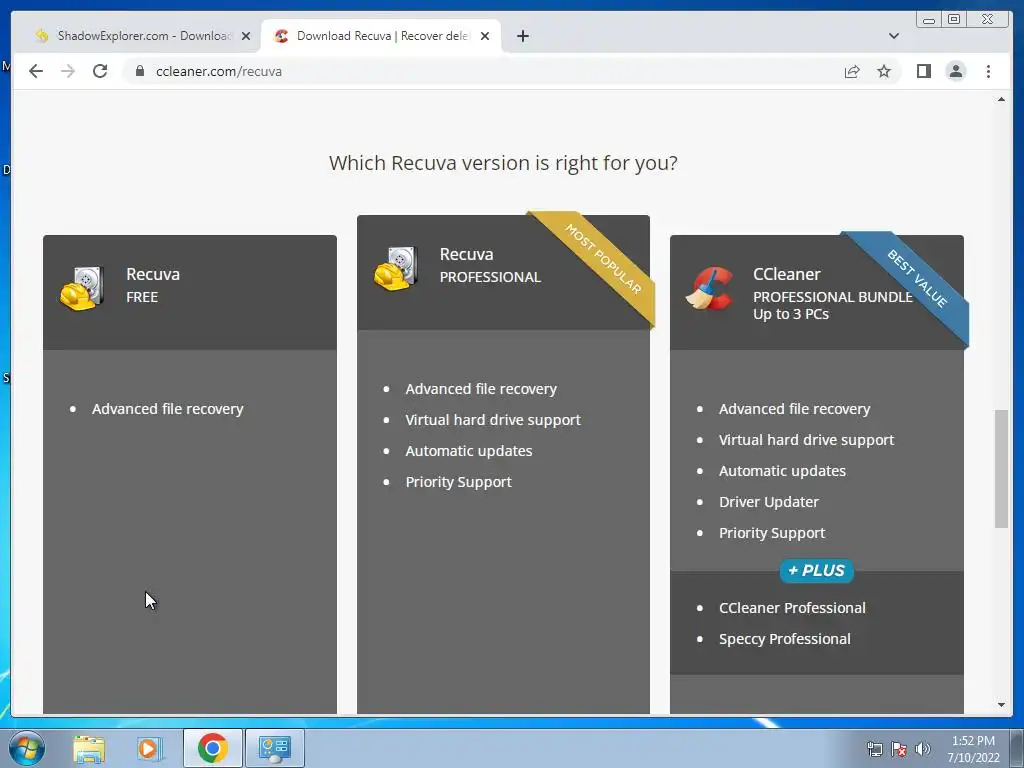Screen dimensions: 1024x768
Task: Minimize the Chrome window
Action: (x=929, y=20)
